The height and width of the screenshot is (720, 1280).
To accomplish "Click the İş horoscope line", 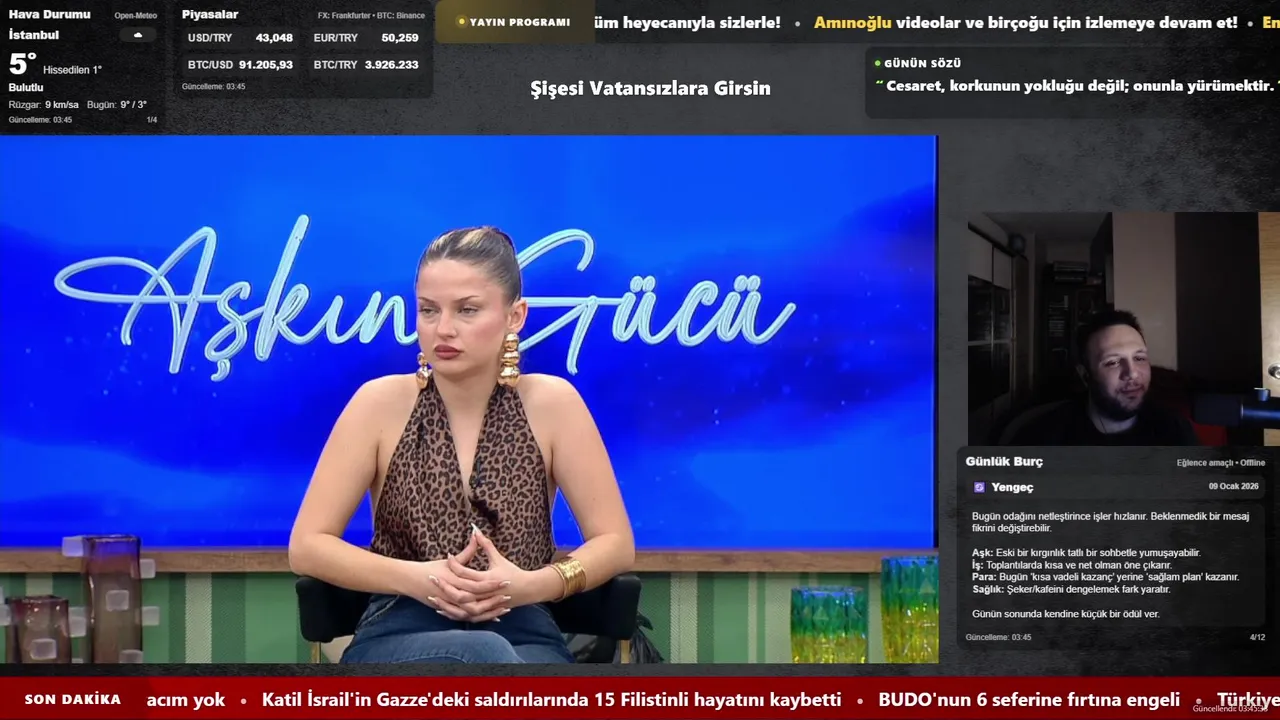I will coord(1072,565).
